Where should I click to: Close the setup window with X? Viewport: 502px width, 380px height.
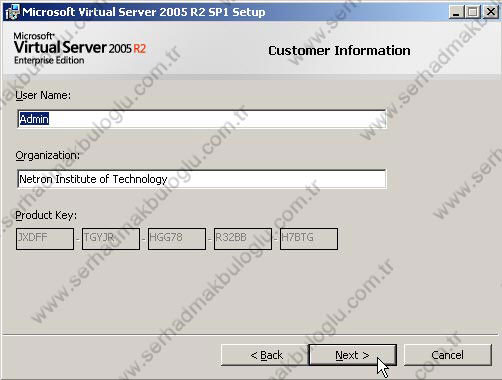tap(490, 12)
